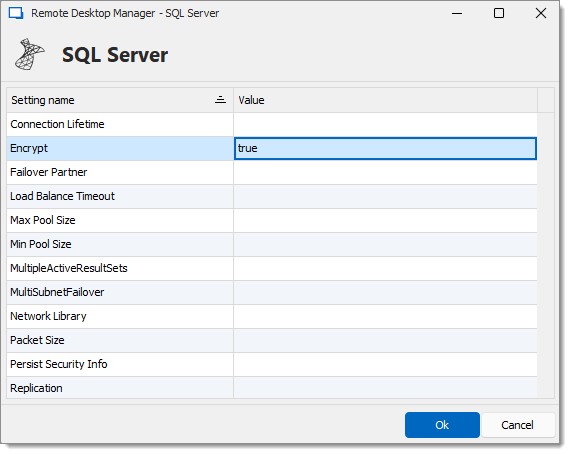Click the Persist Security Info value cell
Image resolution: width=570 pixels, height=454 pixels.
(x=385, y=364)
